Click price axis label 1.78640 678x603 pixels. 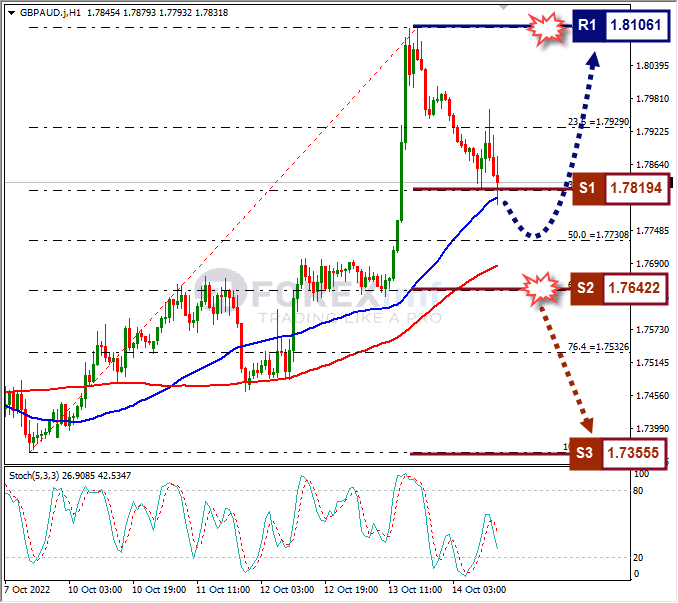[x=652, y=165]
